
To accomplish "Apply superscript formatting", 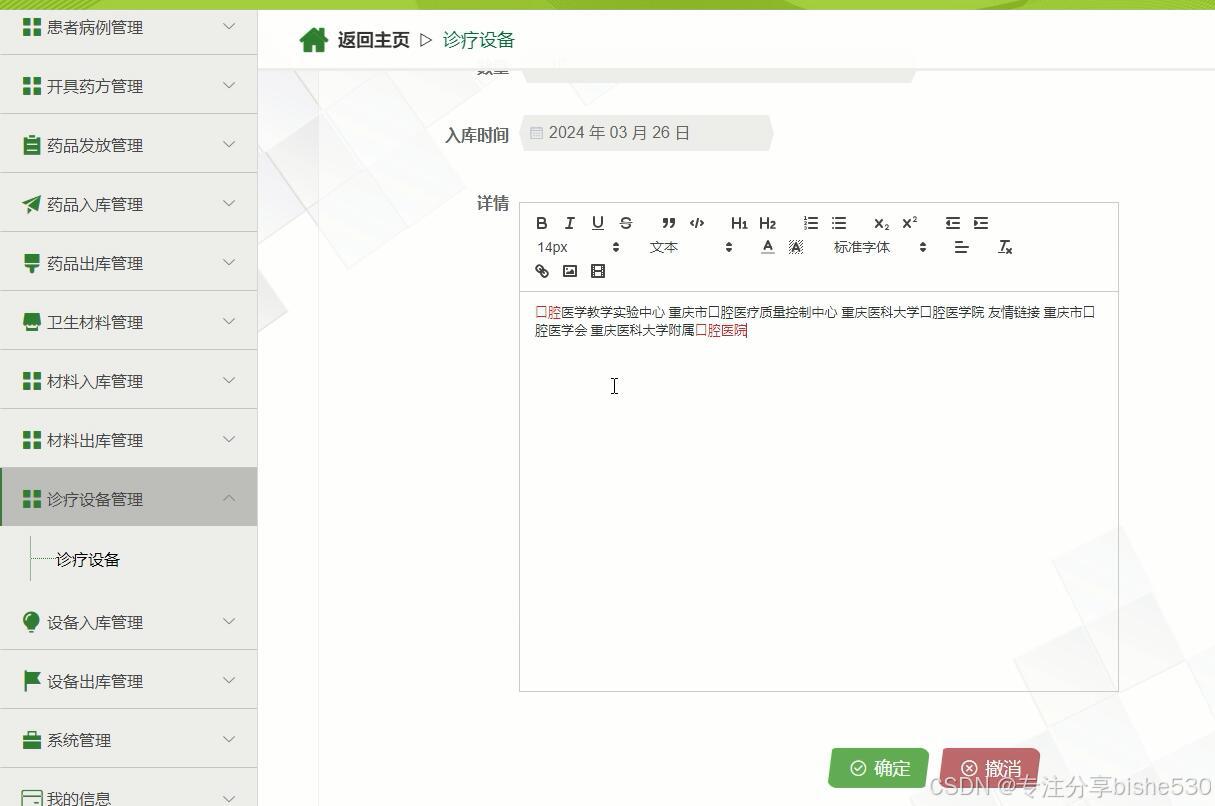I will tap(909, 223).
